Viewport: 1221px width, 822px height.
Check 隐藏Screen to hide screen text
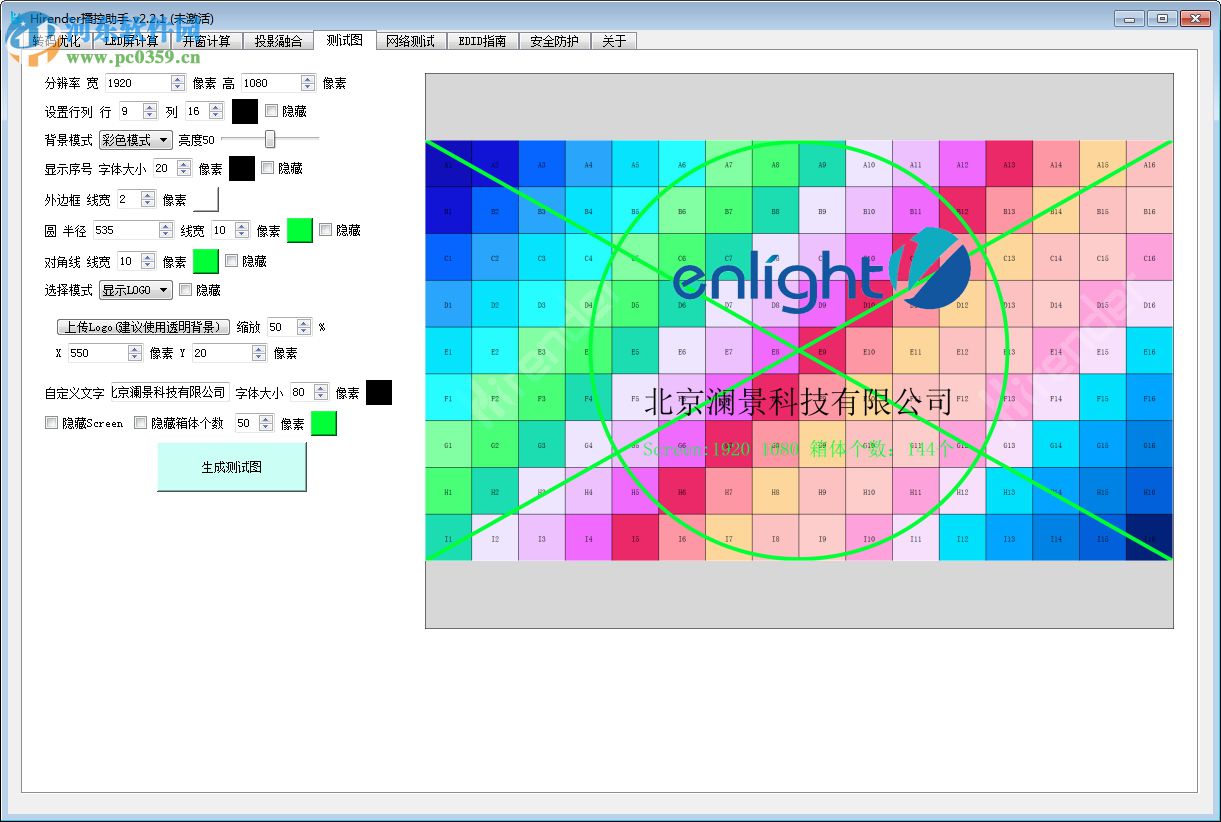pyautogui.click(x=51, y=422)
